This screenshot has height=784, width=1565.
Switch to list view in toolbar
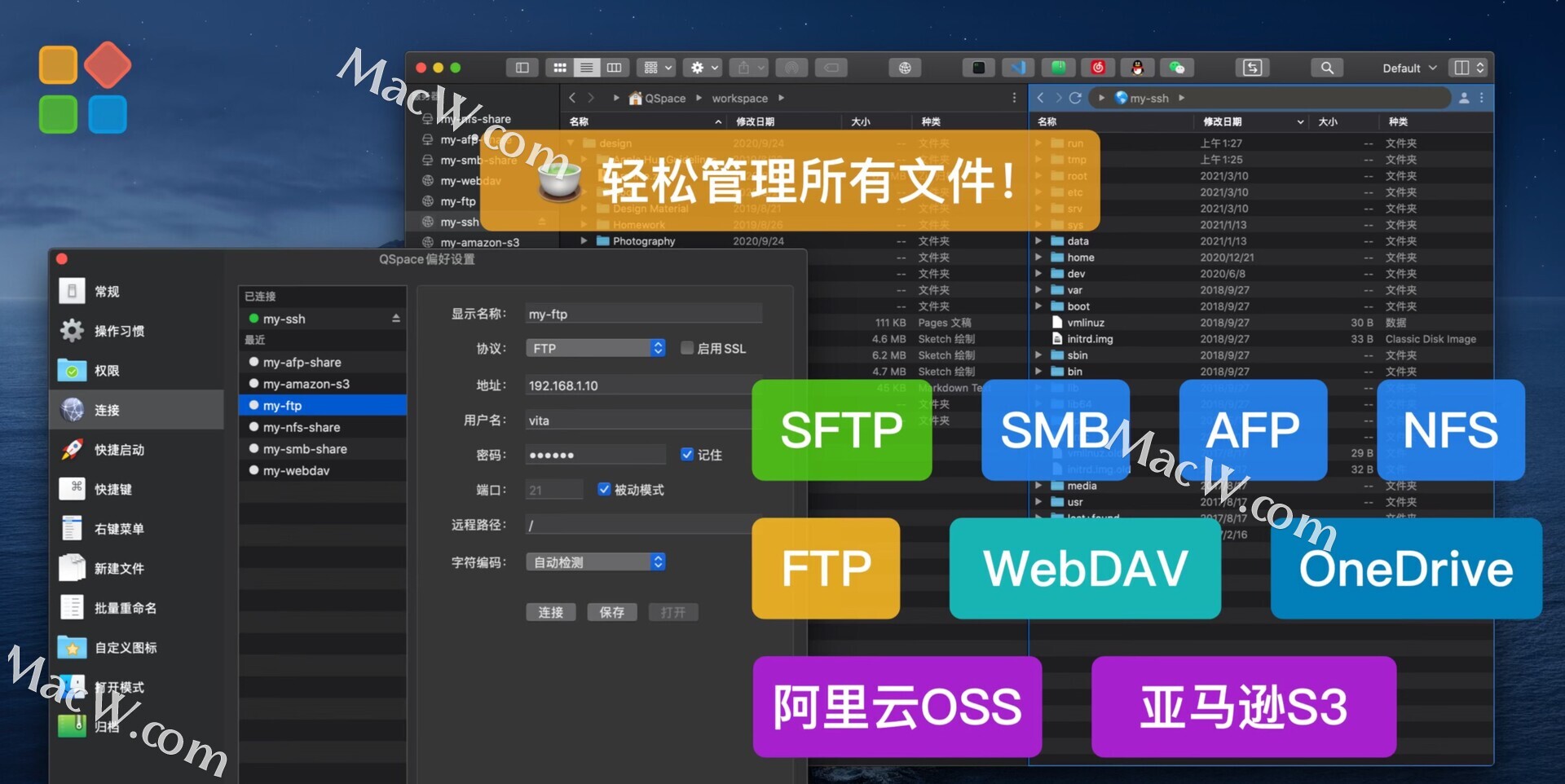(587, 68)
